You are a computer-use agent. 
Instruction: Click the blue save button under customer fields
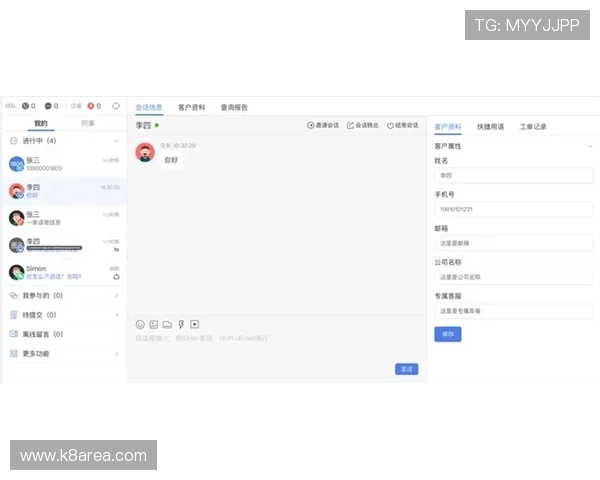pos(448,334)
